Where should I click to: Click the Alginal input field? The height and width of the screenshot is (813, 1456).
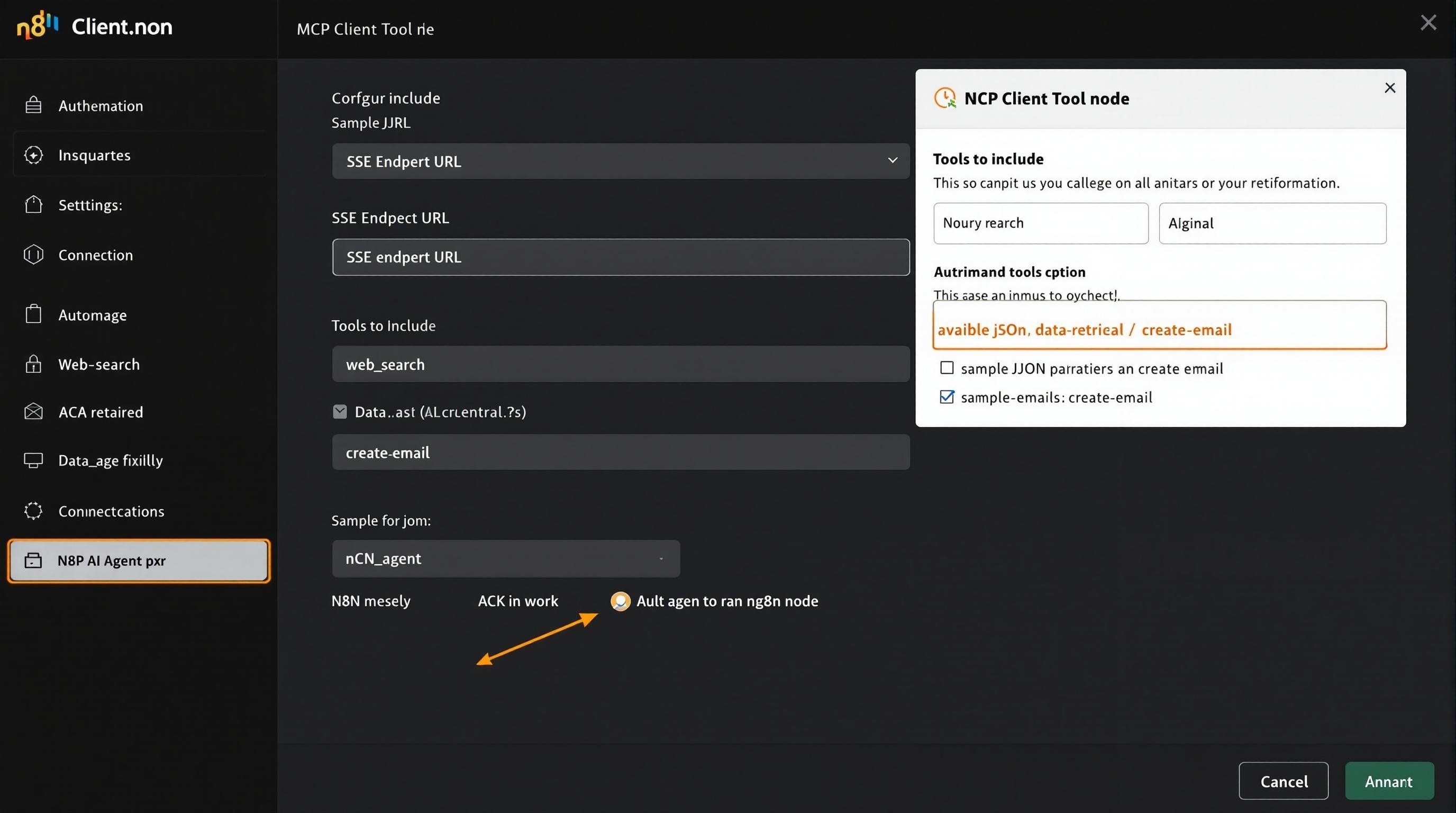point(1272,223)
